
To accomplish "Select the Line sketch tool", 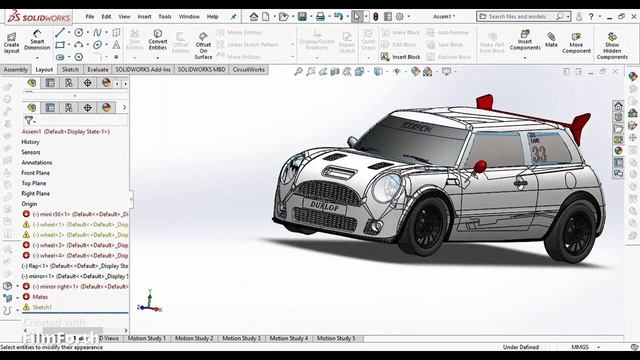I will coord(60,32).
